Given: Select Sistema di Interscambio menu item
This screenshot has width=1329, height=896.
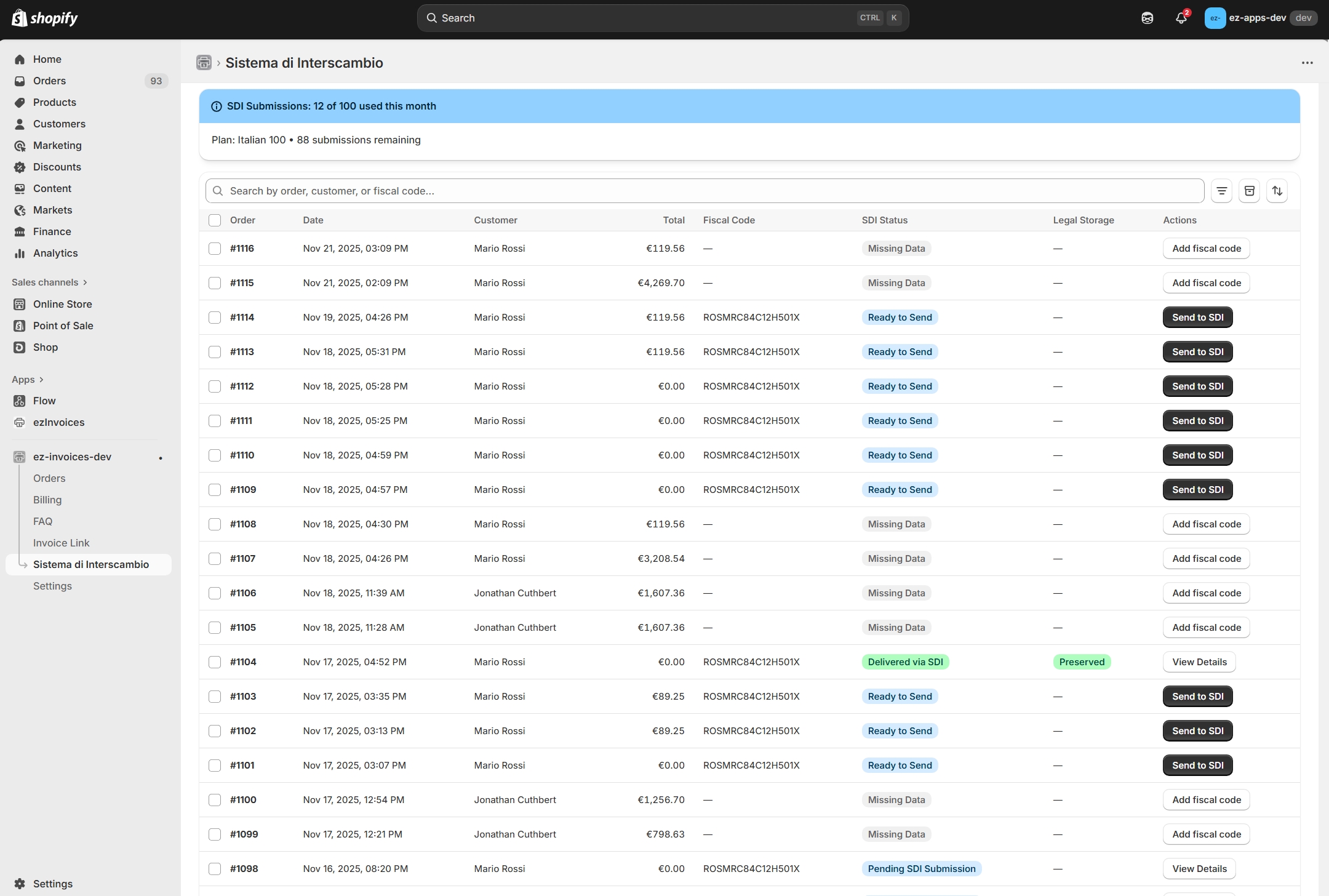Looking at the screenshot, I should (x=89, y=564).
